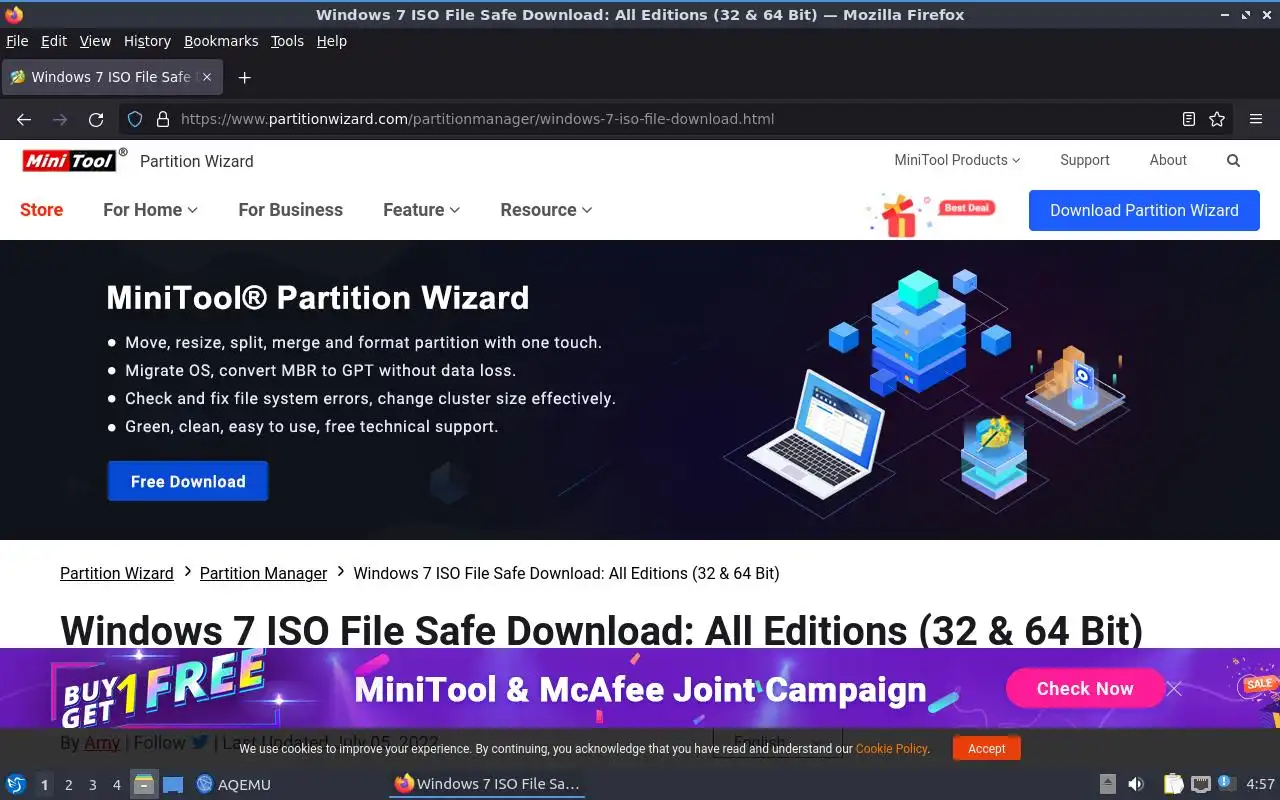
Task: Click the Check Now campaign button
Action: point(1085,688)
